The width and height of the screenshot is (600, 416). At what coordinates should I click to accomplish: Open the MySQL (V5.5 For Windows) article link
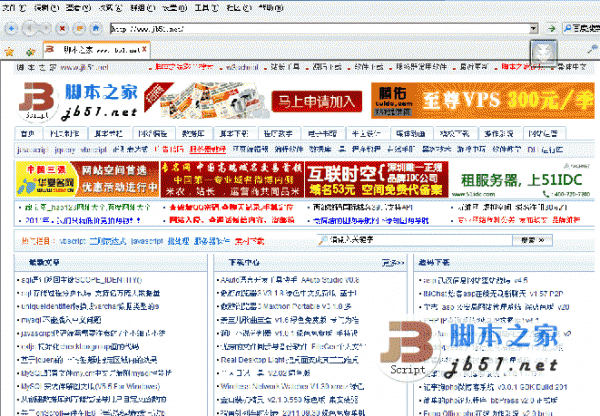(91, 387)
